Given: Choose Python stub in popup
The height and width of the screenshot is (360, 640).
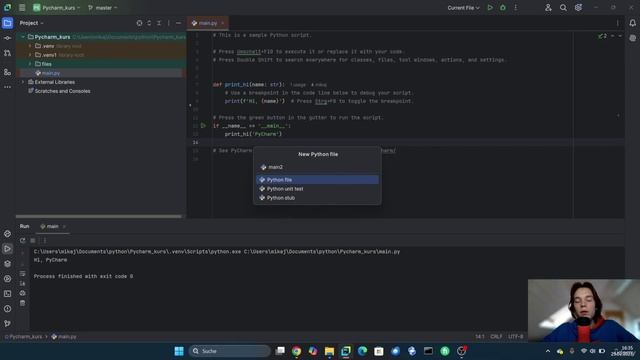Looking at the screenshot, I should [318, 198].
